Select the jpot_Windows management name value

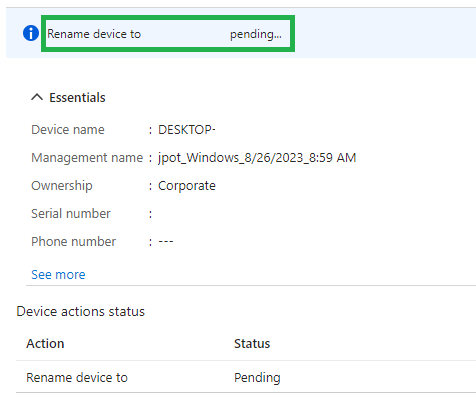257,158
